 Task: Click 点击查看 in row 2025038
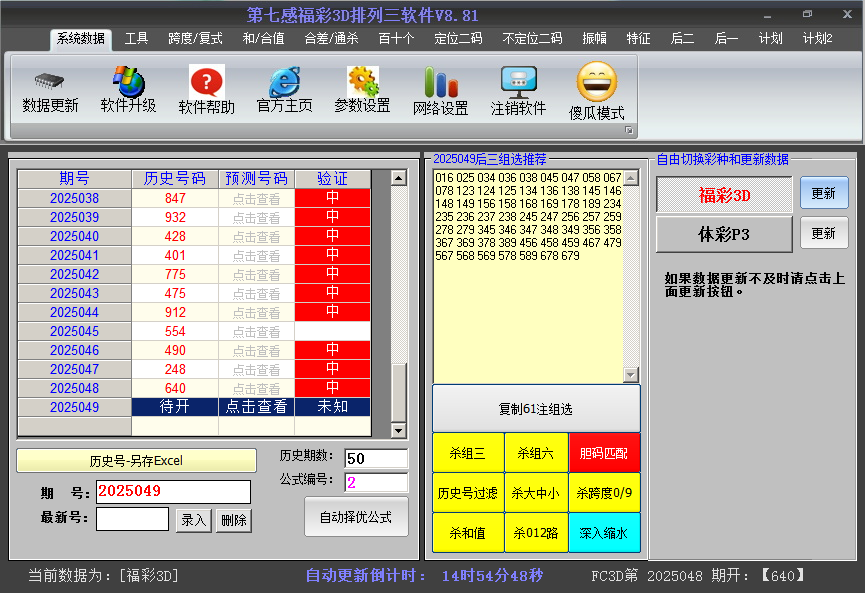(x=257, y=199)
